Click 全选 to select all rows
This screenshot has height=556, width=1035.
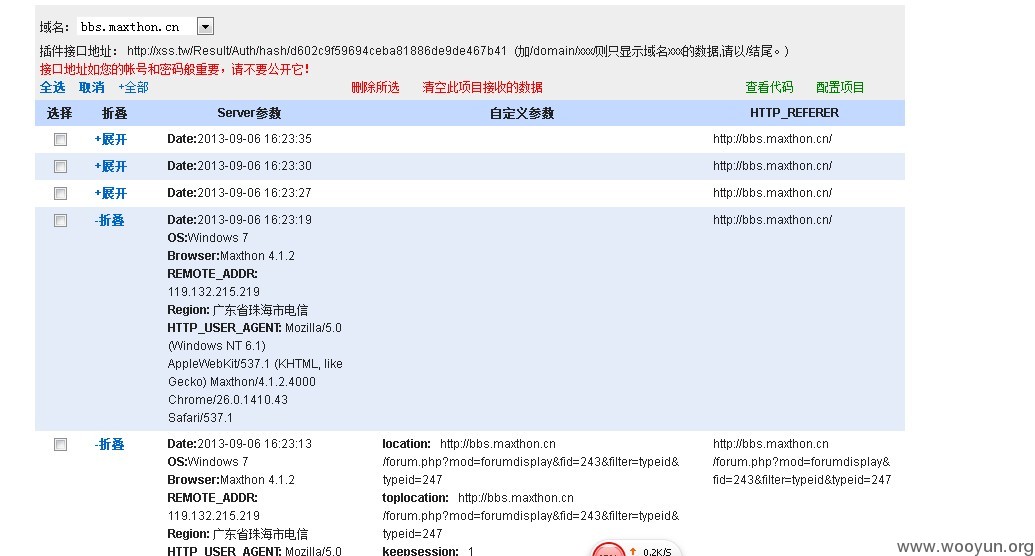(53, 87)
